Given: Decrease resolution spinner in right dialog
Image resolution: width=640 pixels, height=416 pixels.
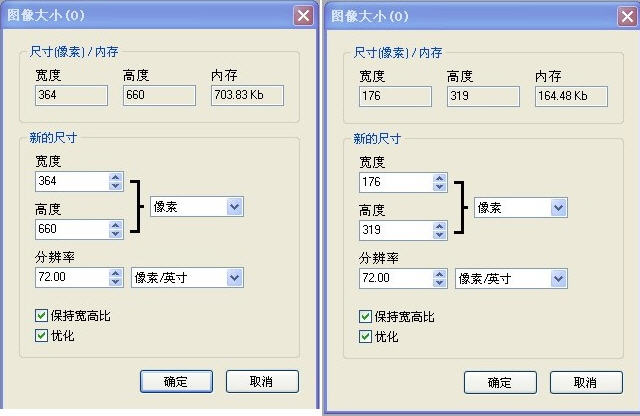Looking at the screenshot, I should click(x=440, y=283).
